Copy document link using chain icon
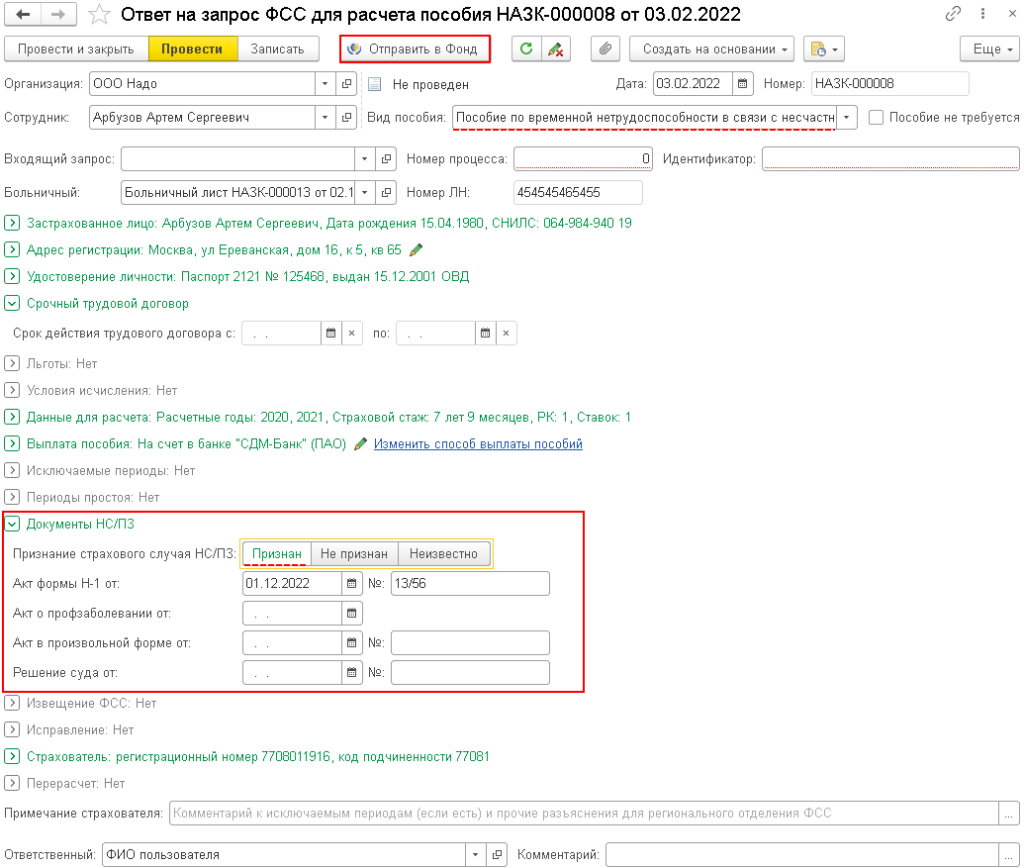 pyautogui.click(x=953, y=15)
